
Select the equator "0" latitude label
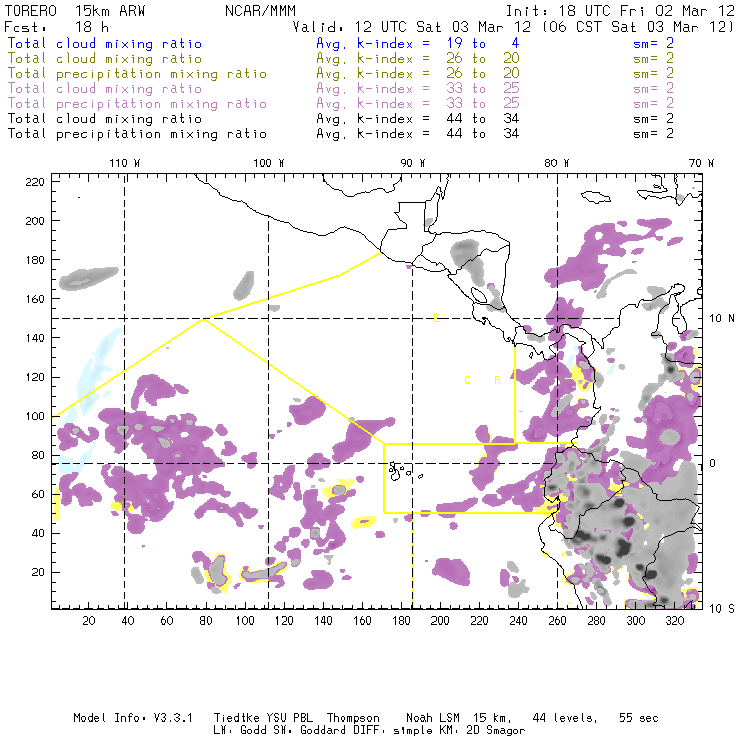713,463
